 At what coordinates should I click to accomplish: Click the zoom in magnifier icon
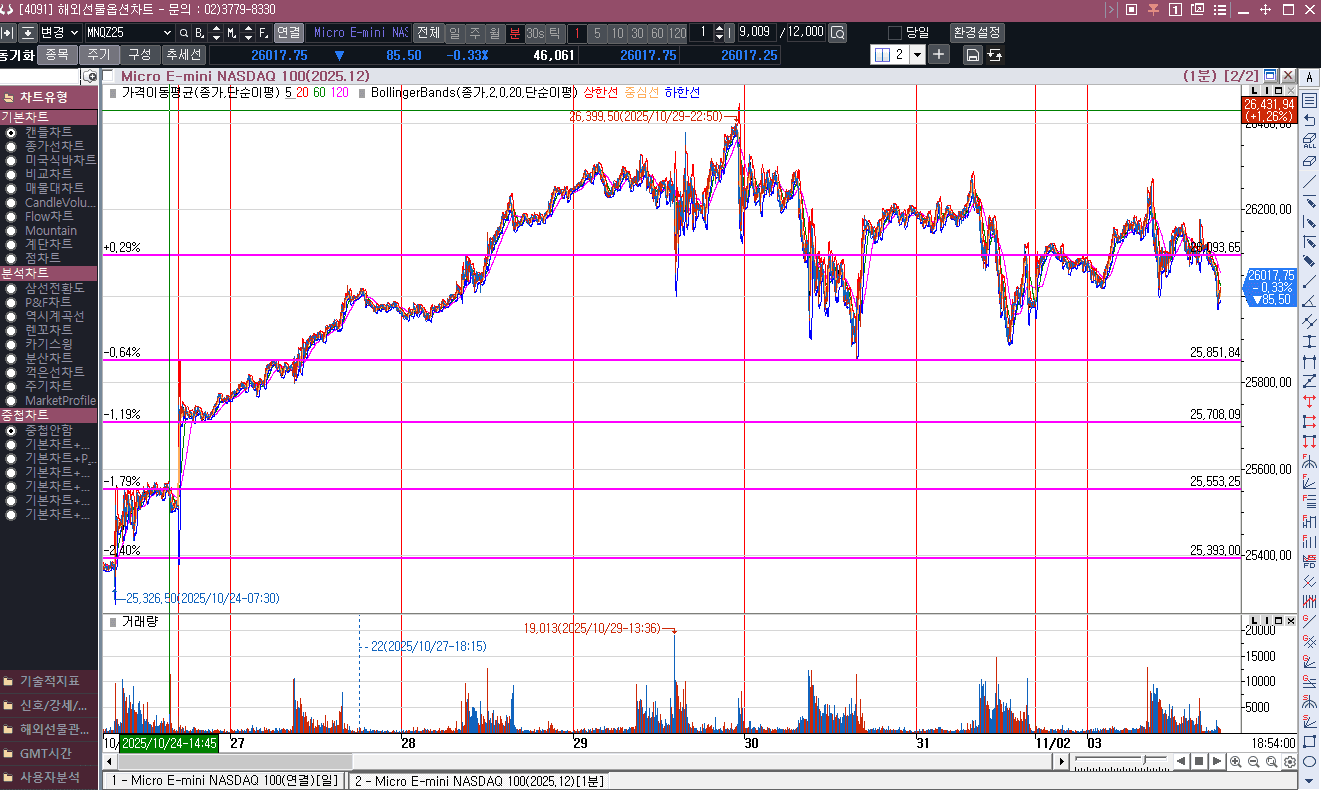click(1236, 762)
